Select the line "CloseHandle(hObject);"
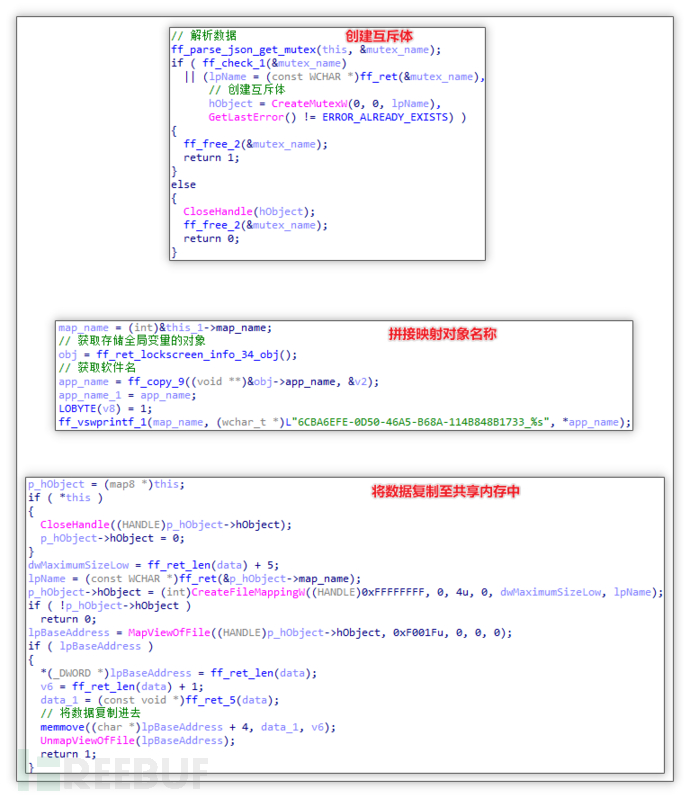The image size is (690, 798). pos(249,211)
